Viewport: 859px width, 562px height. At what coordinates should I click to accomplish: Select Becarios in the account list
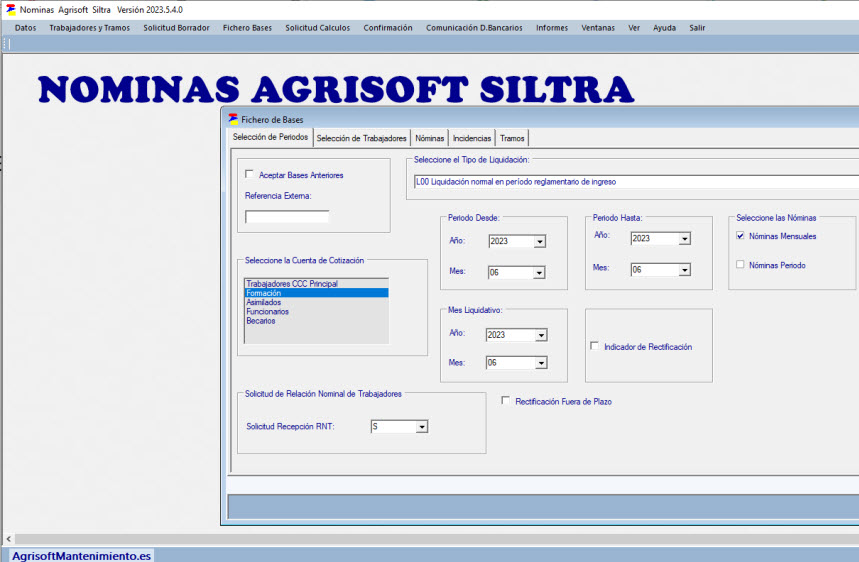[x=317, y=321]
